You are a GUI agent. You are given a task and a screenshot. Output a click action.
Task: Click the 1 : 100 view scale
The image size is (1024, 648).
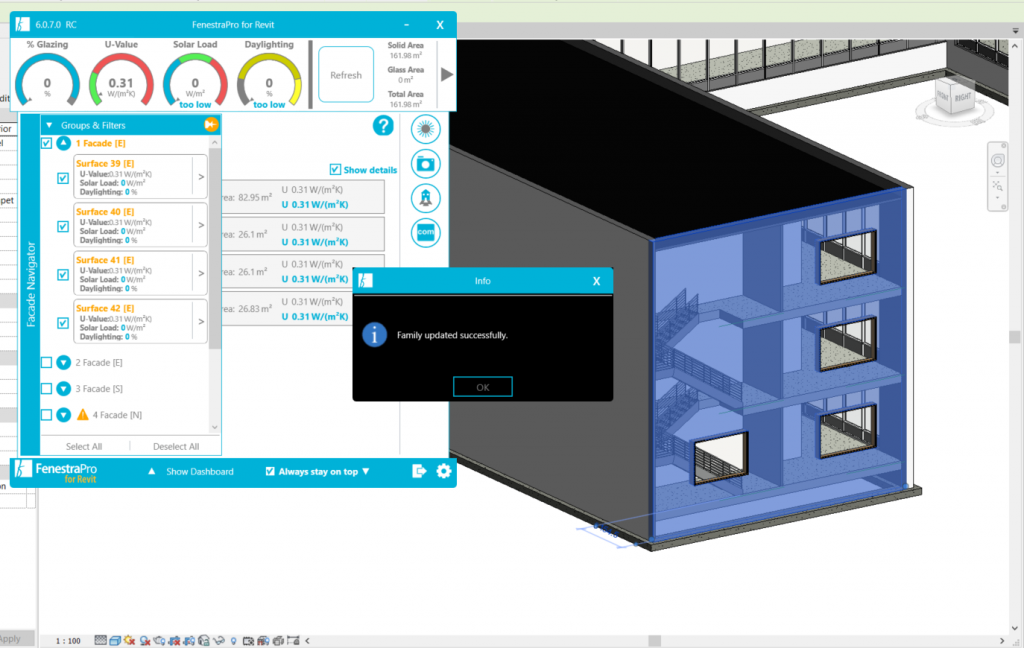tap(68, 641)
